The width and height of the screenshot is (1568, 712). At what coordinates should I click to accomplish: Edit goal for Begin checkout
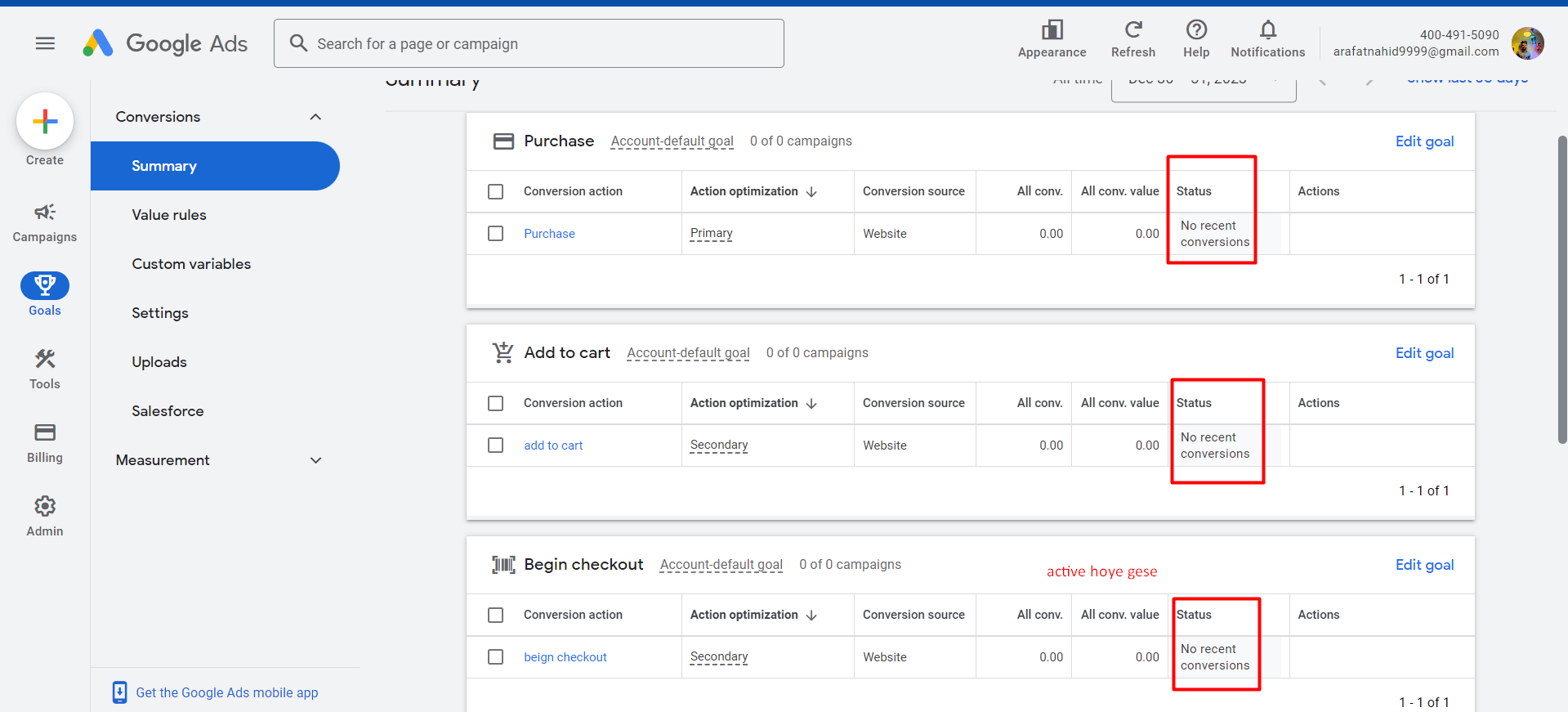click(1424, 565)
